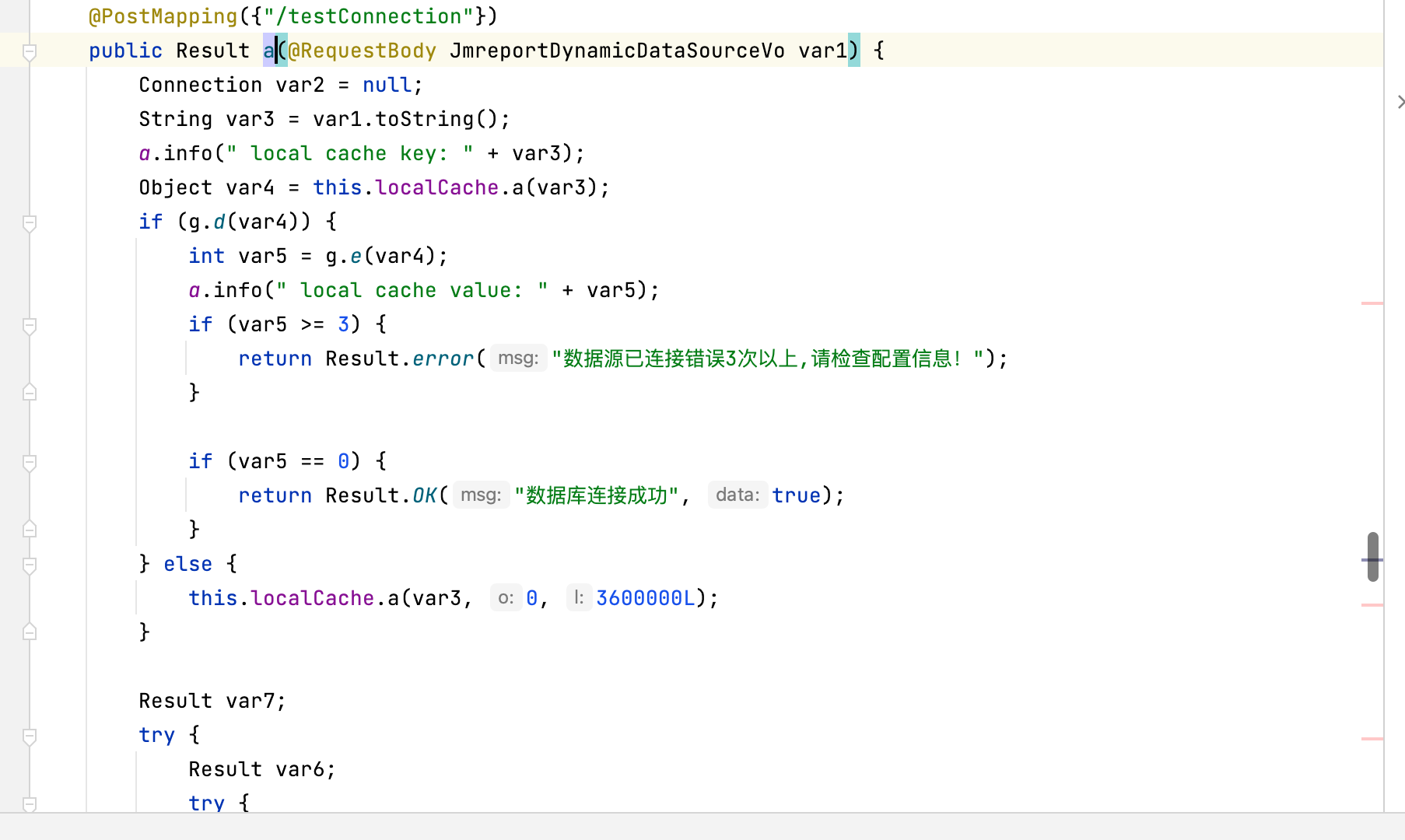Jump to error stripe mark beside 'local cache value' line

coord(1372,303)
